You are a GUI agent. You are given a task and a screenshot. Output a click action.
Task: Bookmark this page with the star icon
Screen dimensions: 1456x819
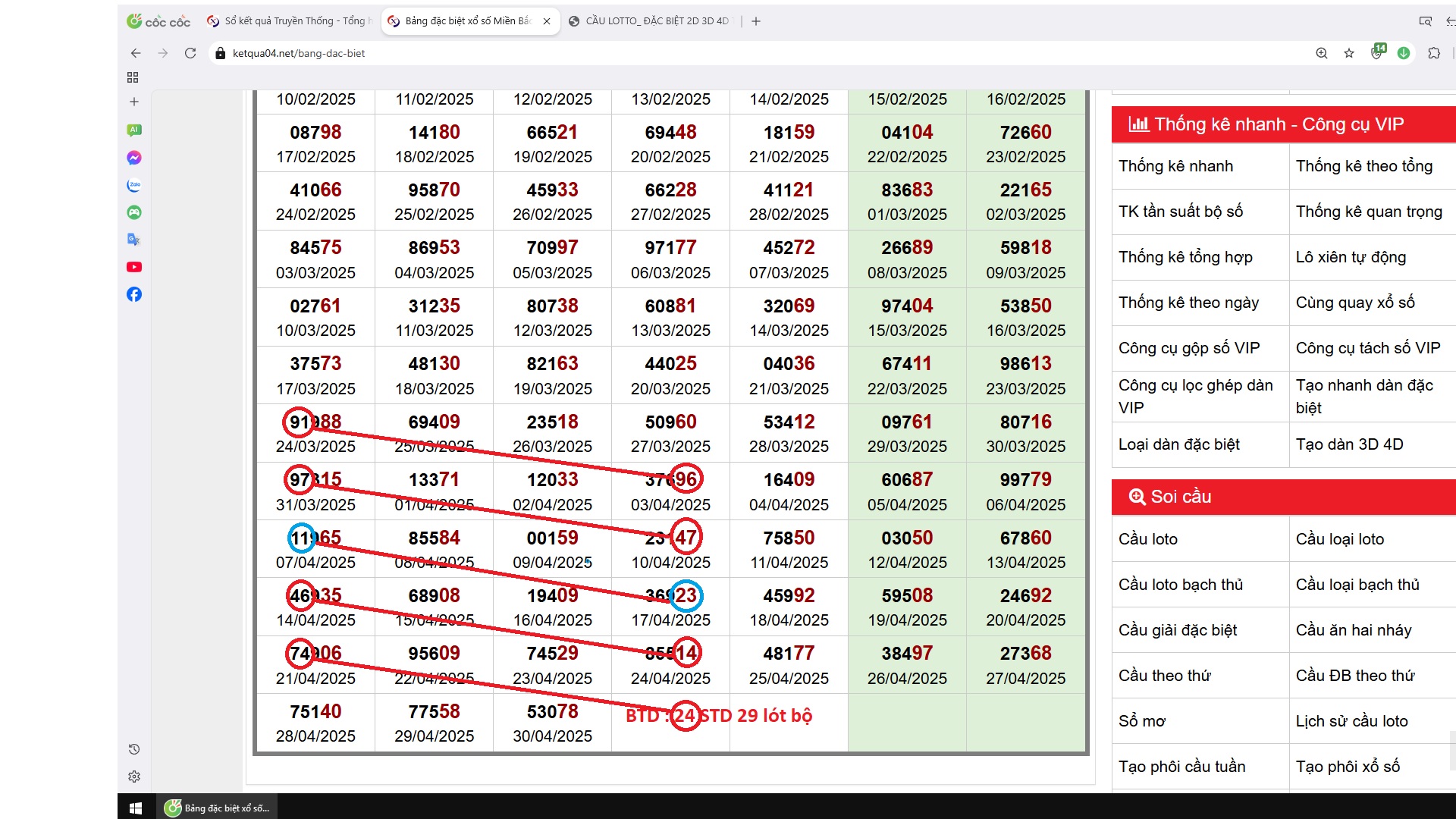[x=1349, y=53]
